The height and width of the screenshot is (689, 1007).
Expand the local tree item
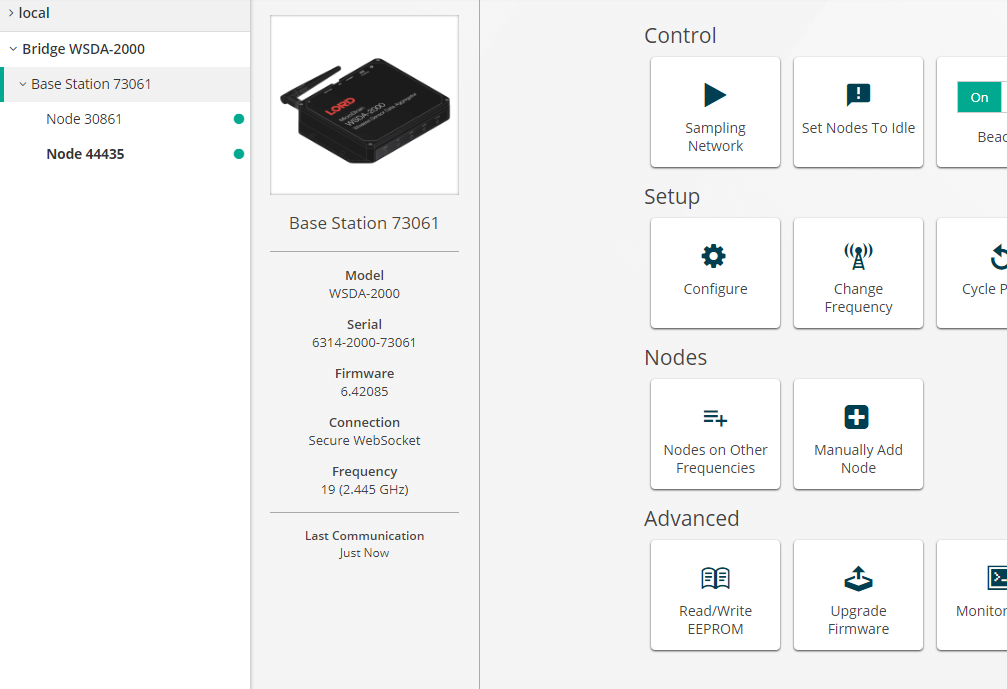pos(11,13)
